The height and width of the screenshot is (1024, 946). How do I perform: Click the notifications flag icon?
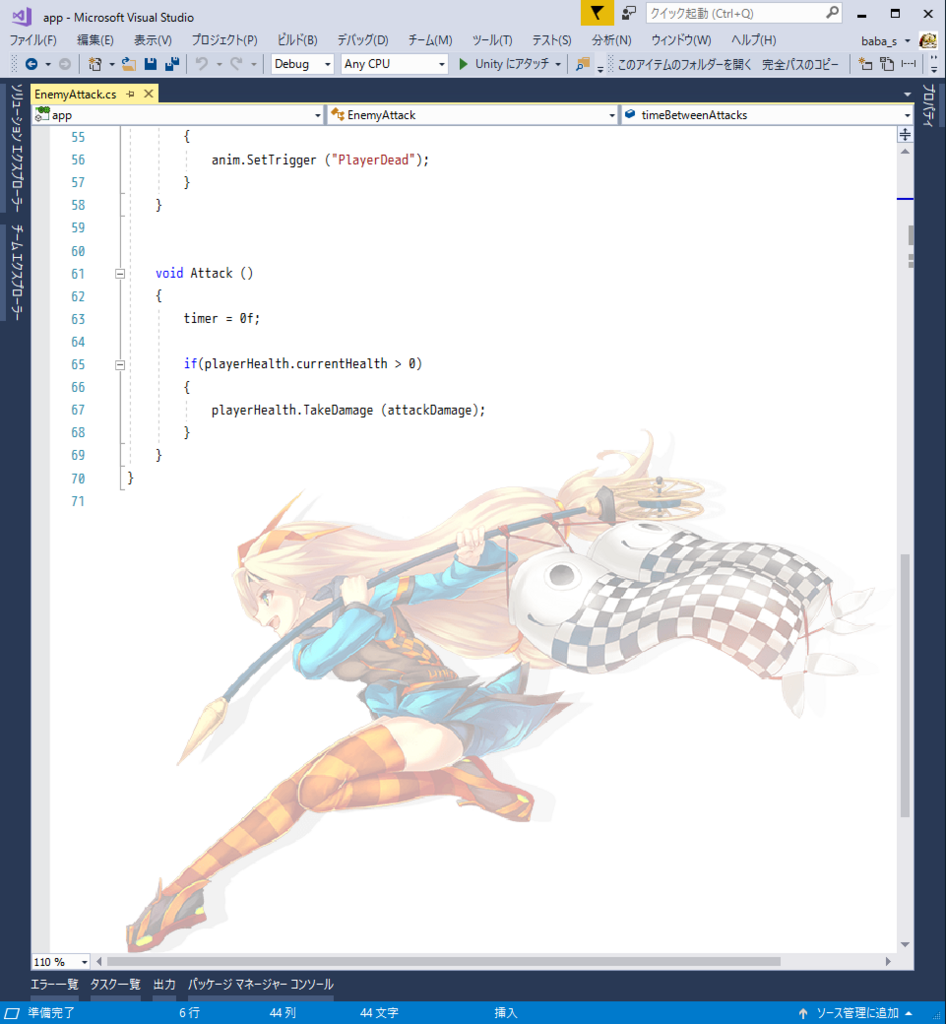pyautogui.click(x=597, y=12)
